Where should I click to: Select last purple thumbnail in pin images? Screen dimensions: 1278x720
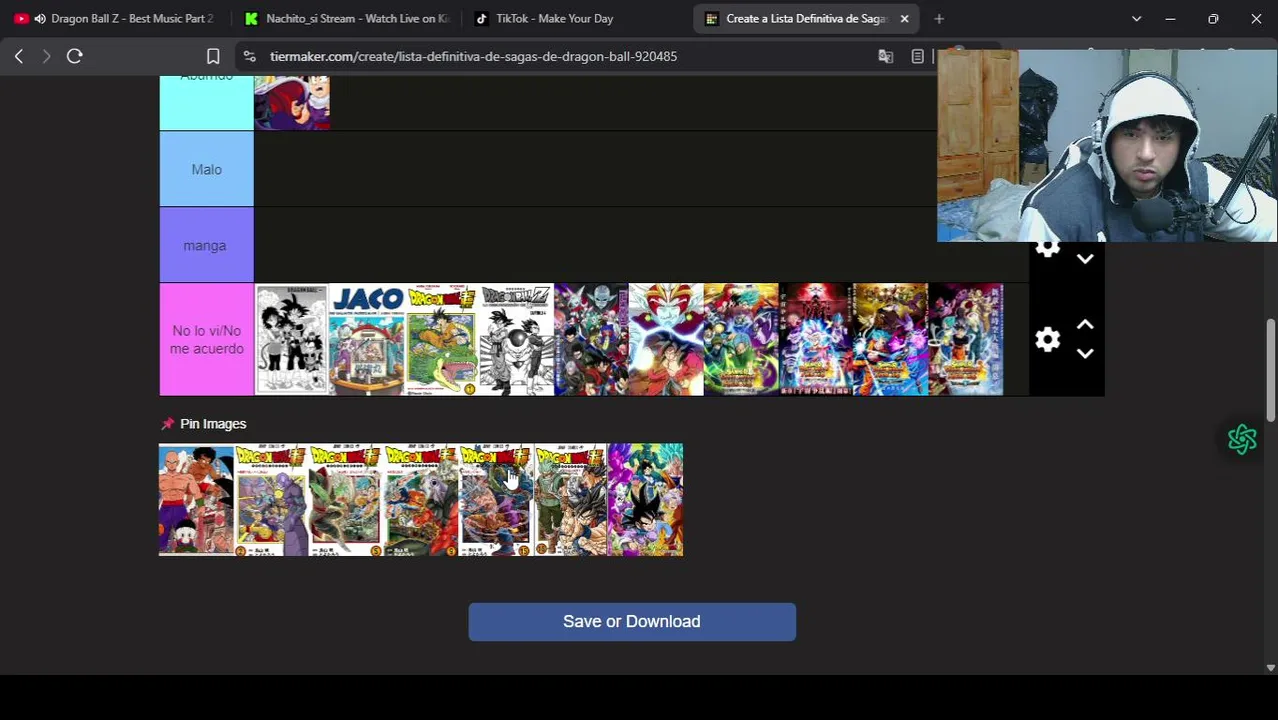[646, 500]
